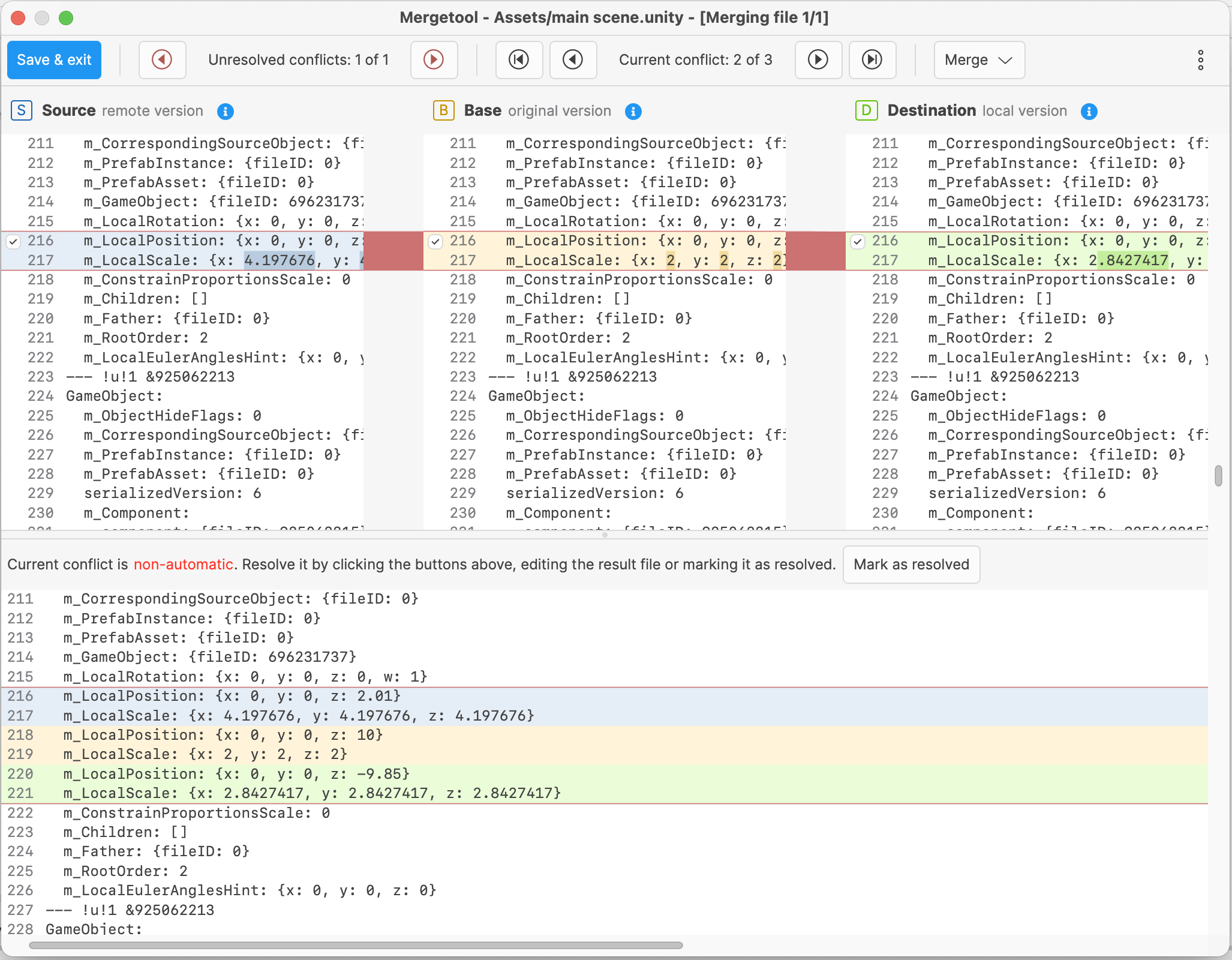Go to previous unresolved conflict (red arrow)
Viewport: 1232px width, 960px height.
click(x=162, y=59)
